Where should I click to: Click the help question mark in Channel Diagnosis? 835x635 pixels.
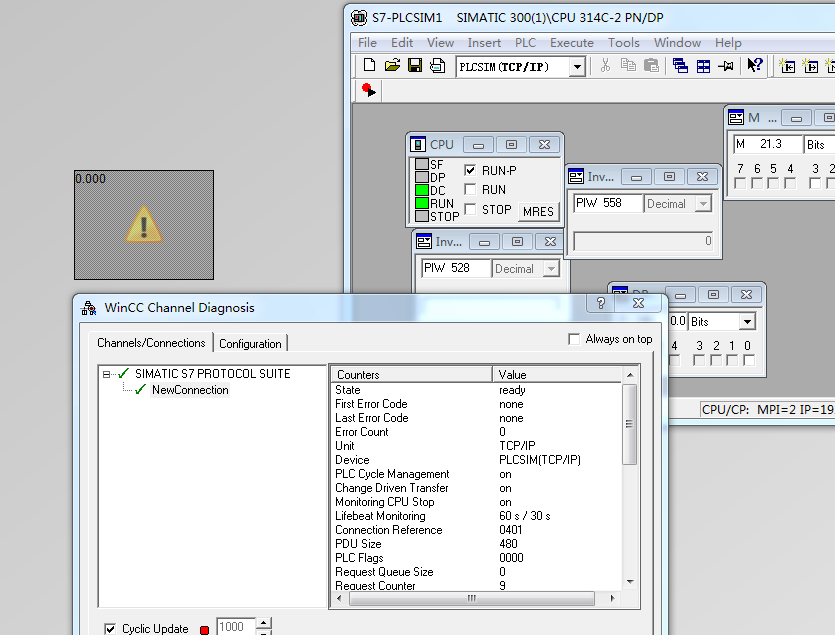pyautogui.click(x=601, y=303)
